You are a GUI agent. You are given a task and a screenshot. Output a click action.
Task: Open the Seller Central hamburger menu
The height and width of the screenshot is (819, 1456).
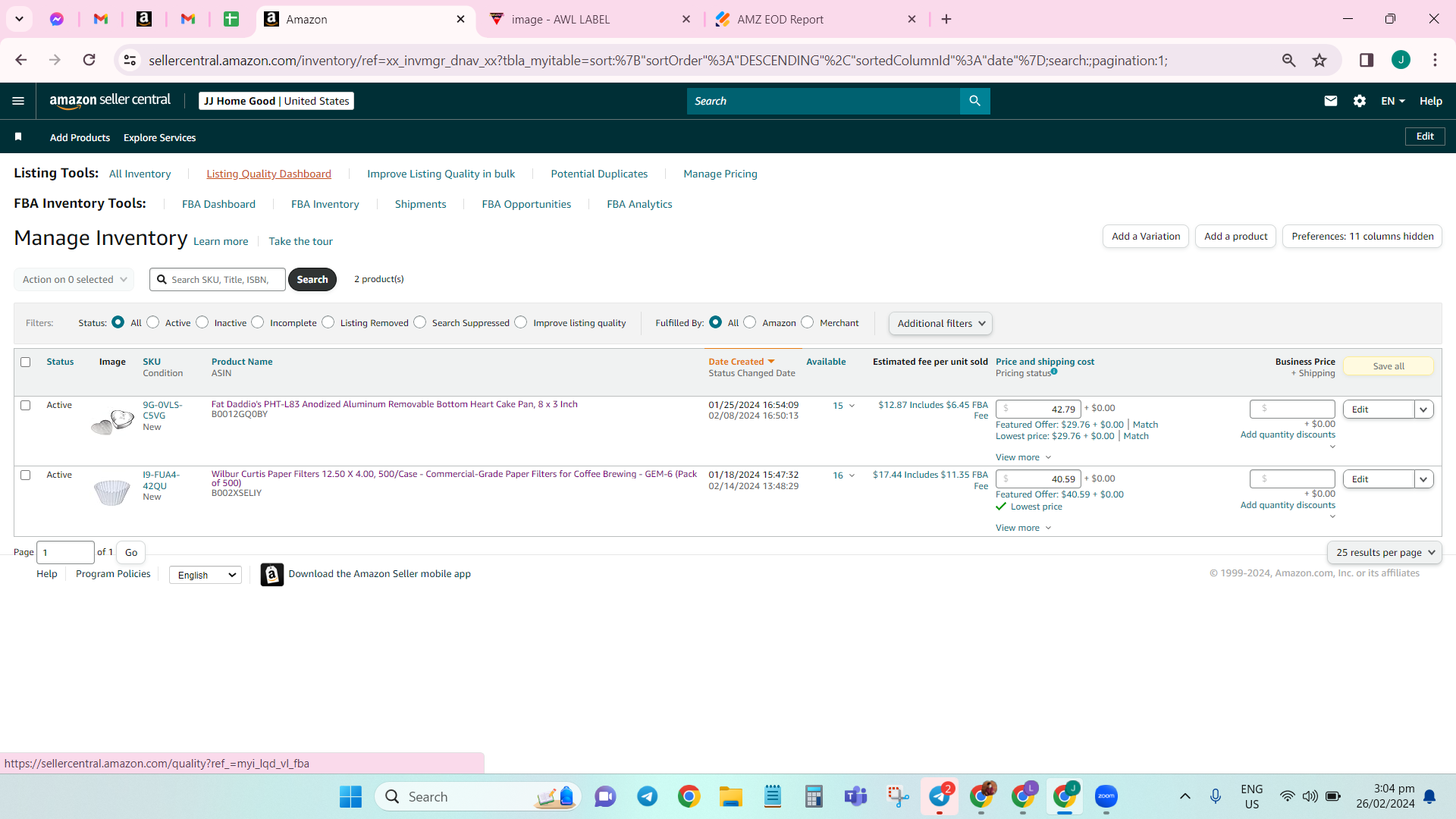click(x=18, y=101)
